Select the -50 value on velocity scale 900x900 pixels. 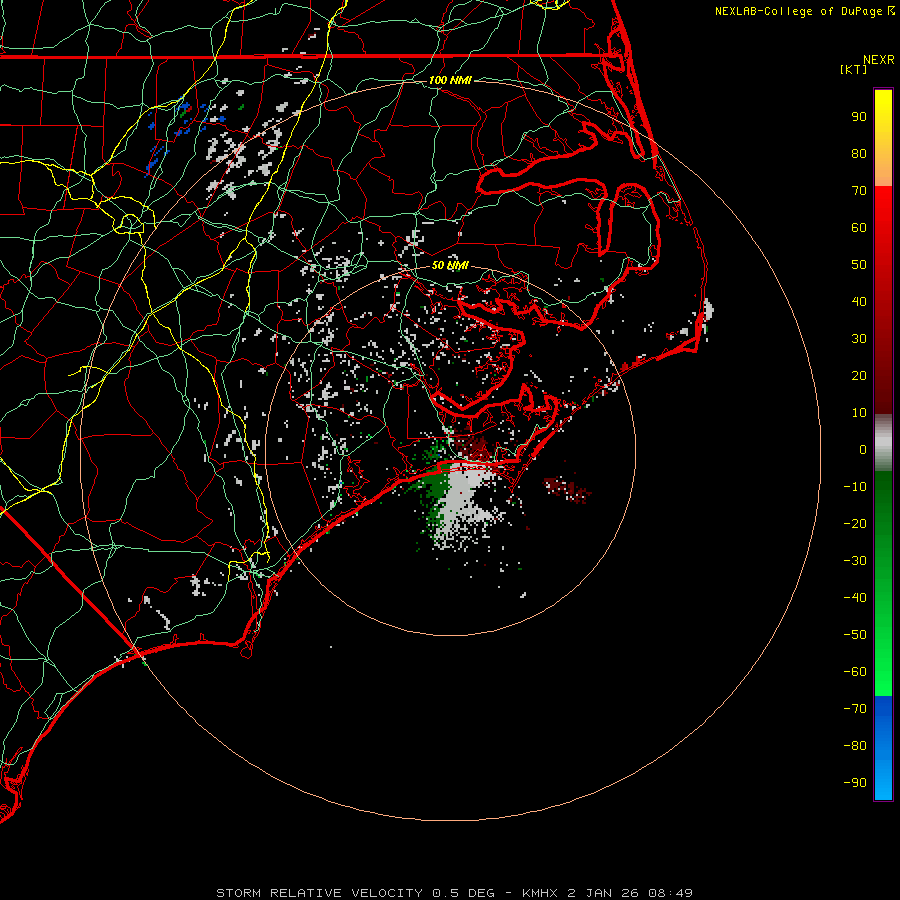point(855,635)
